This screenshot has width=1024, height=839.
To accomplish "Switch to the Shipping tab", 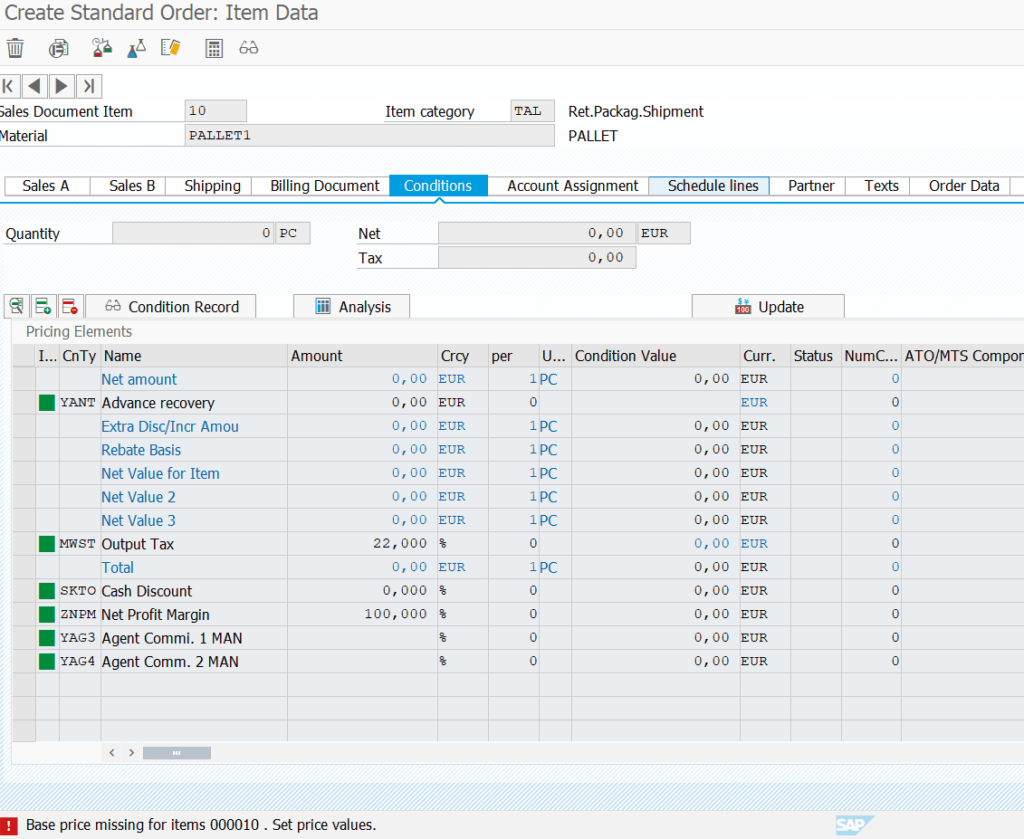I will coord(212,186).
